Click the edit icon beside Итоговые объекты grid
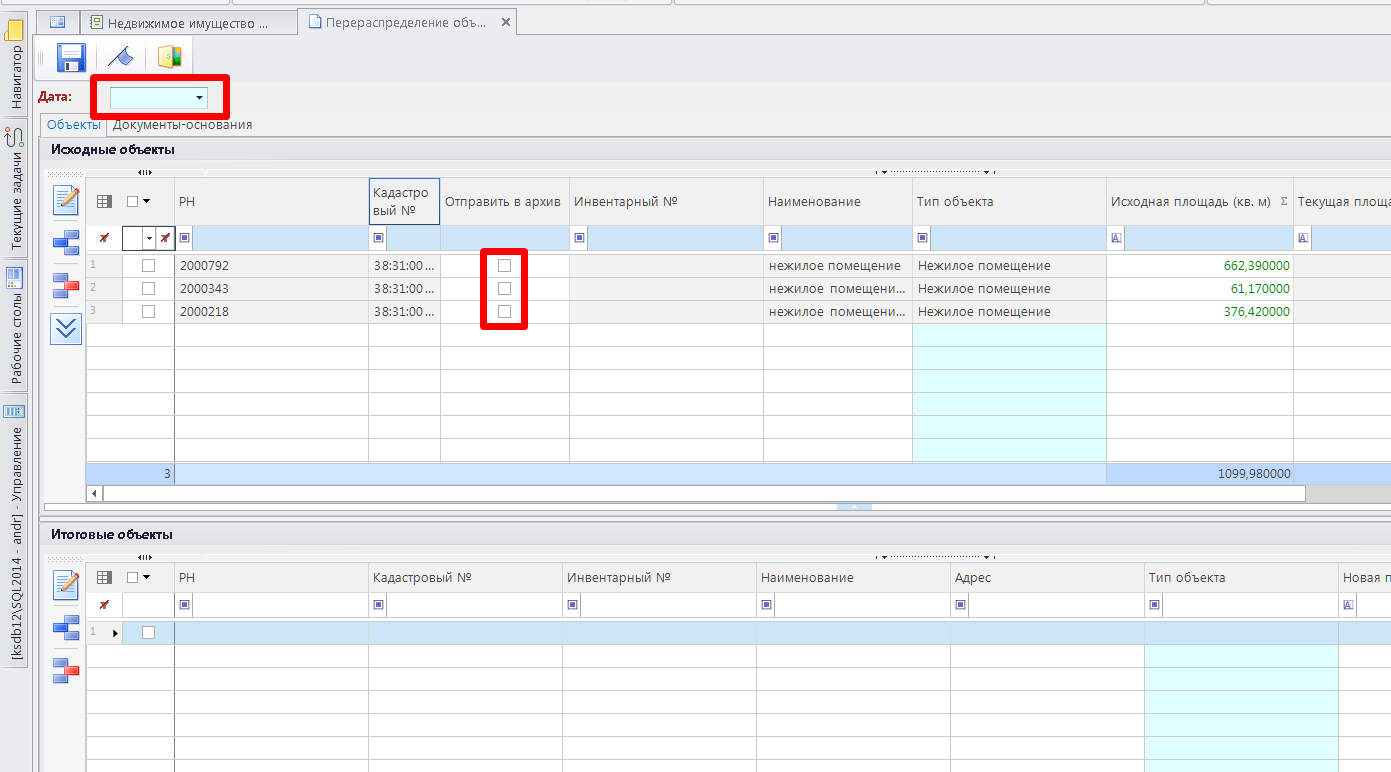This screenshot has width=1391, height=772. click(66, 585)
